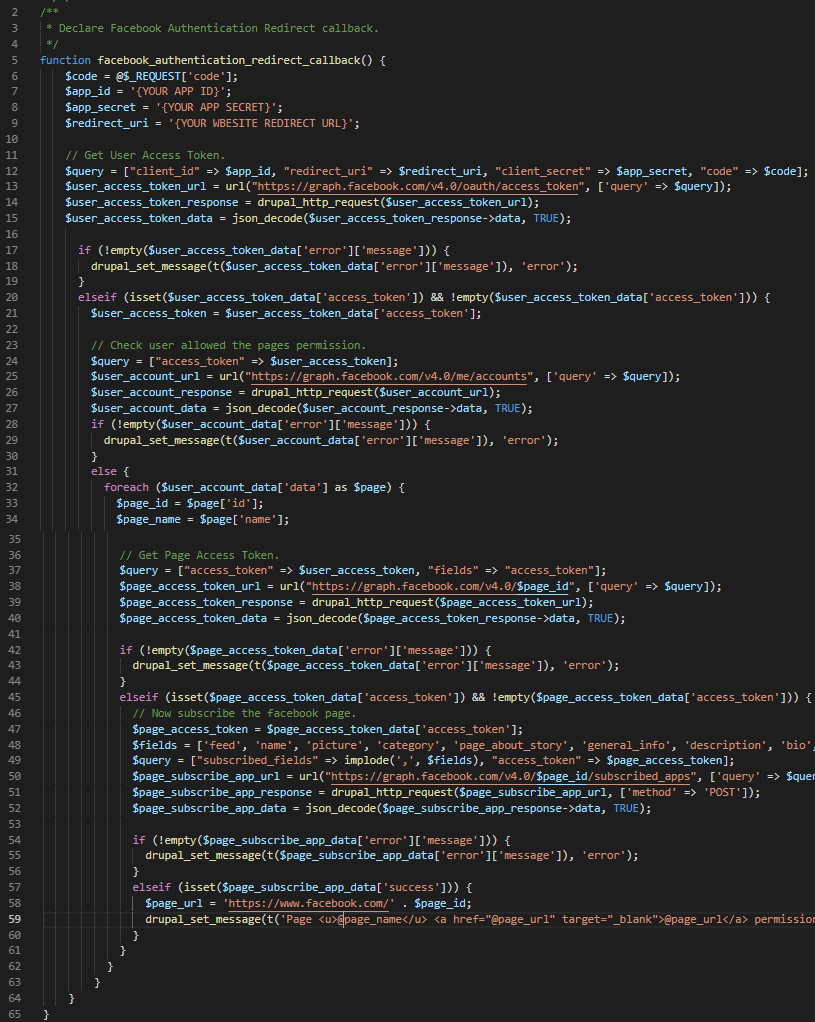Click the $page_url variable on line 58

(173, 903)
